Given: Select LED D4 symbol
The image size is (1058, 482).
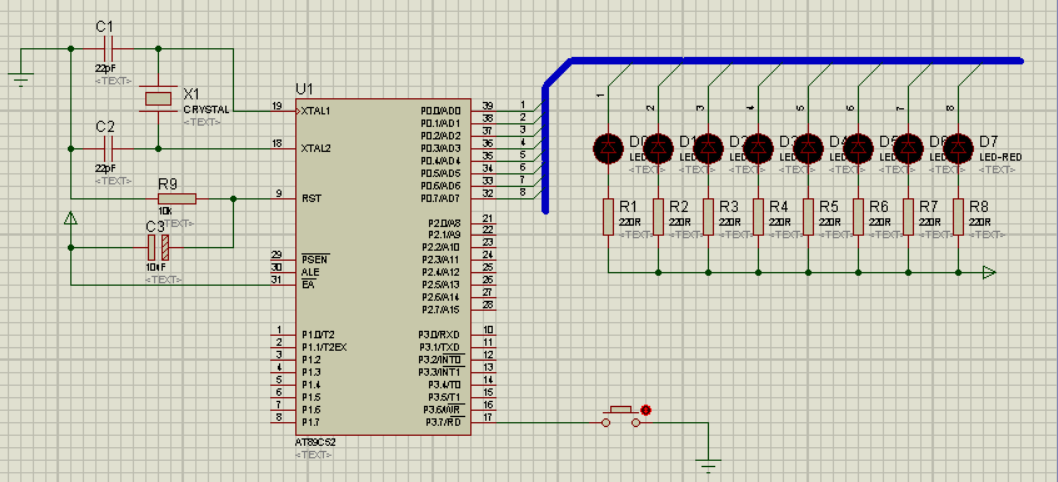Looking at the screenshot, I should tap(808, 149).
